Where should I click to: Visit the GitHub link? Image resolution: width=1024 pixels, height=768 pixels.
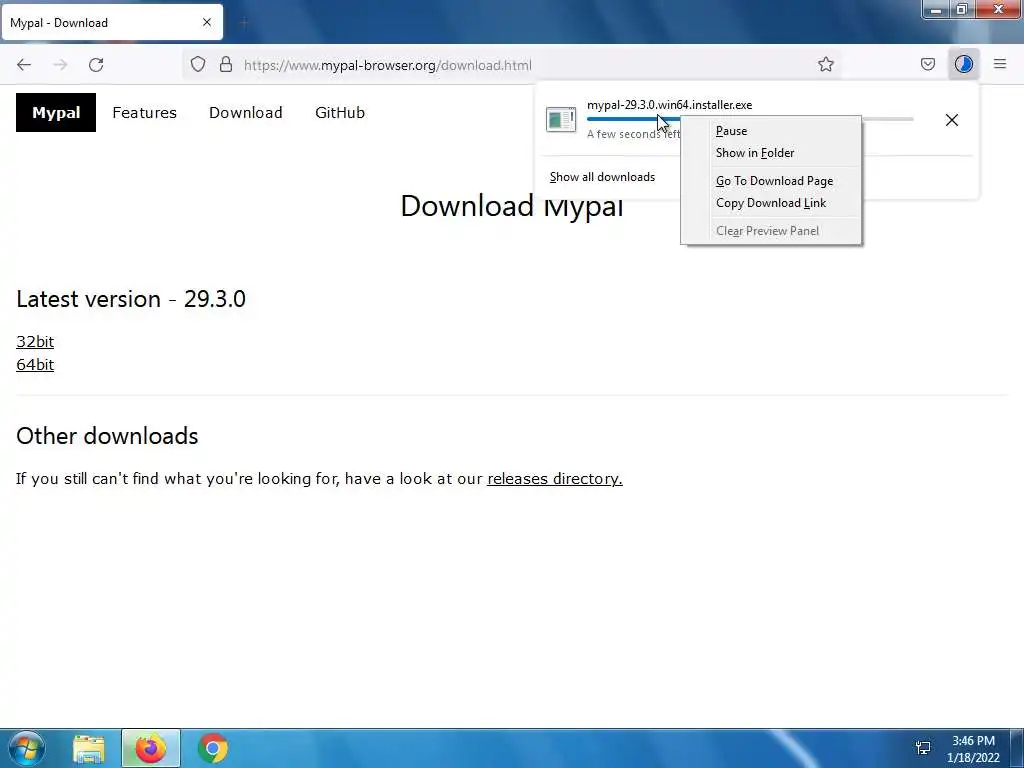pyautogui.click(x=340, y=112)
